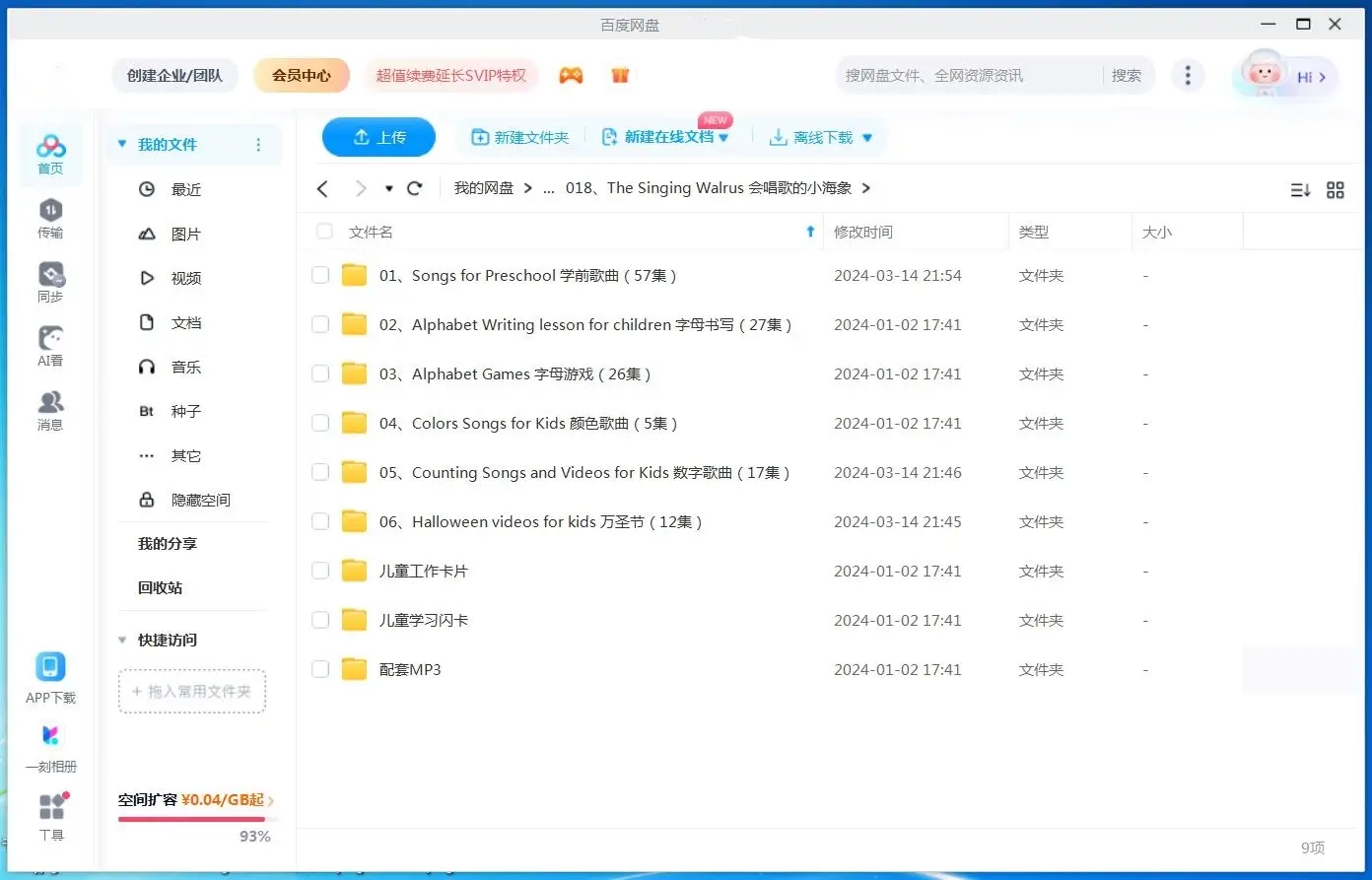Open the 传输 transfer icon in sidebar

(50, 218)
